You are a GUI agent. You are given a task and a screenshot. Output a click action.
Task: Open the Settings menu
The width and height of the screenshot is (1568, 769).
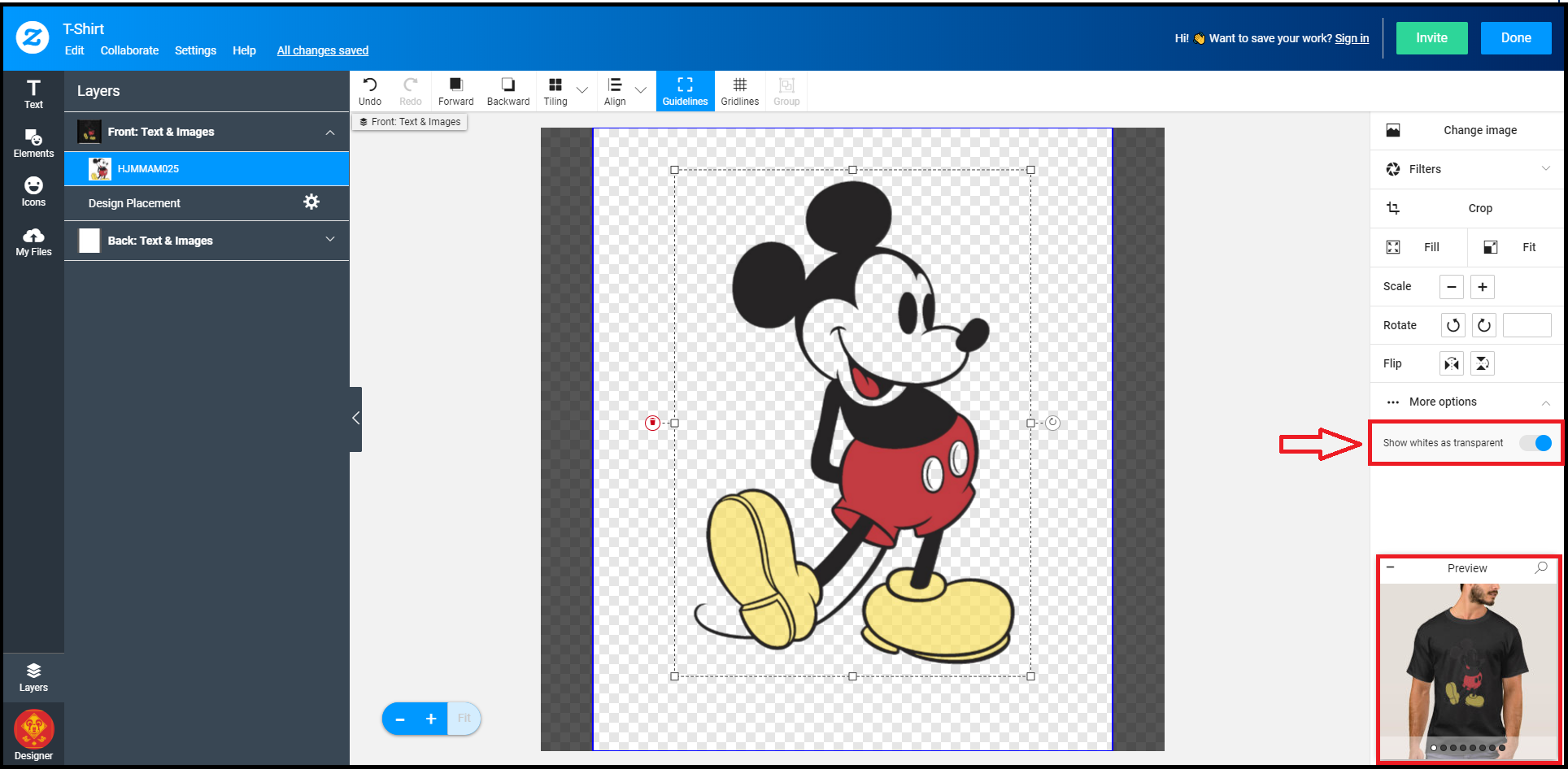(195, 50)
